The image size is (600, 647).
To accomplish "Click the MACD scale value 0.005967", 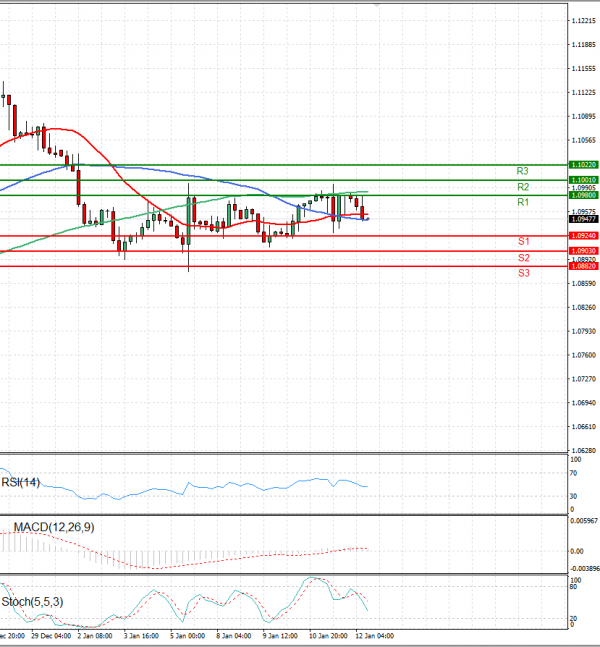I will [x=583, y=521].
